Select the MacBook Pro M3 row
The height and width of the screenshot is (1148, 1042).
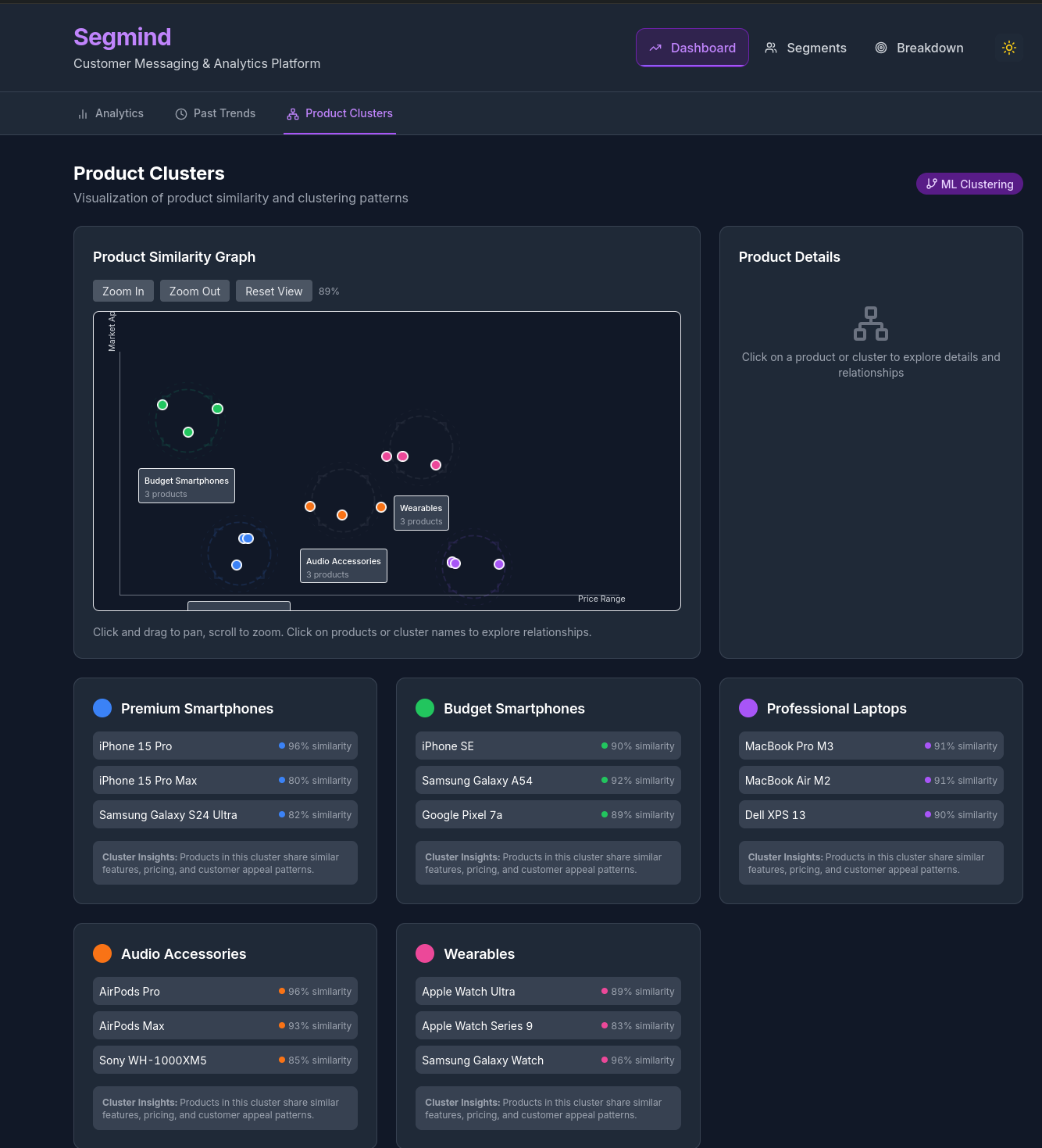click(x=871, y=746)
